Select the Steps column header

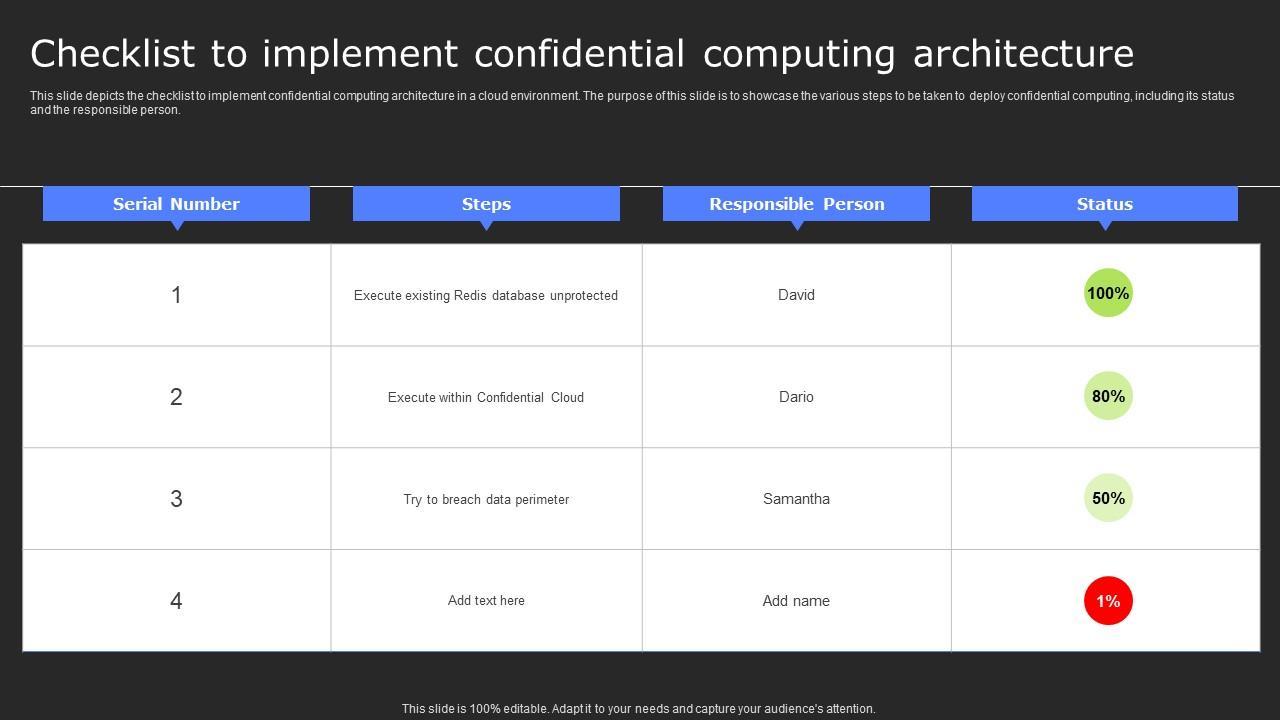pyautogui.click(x=486, y=204)
